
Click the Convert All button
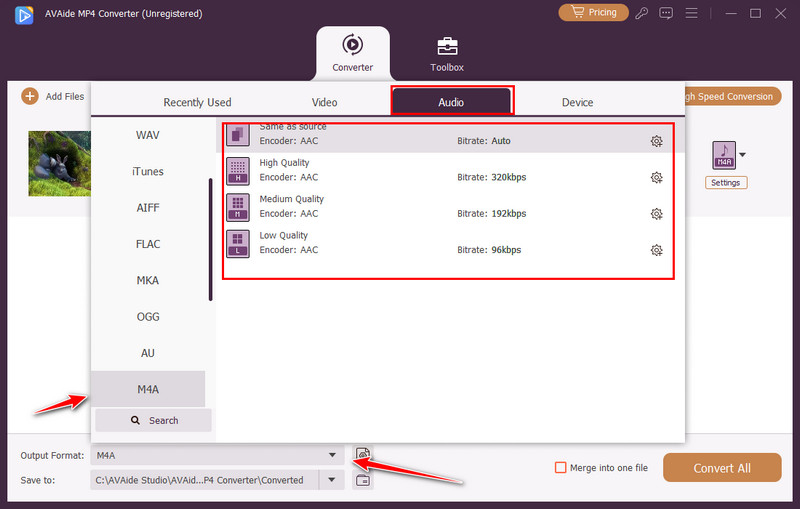pyautogui.click(x=722, y=468)
